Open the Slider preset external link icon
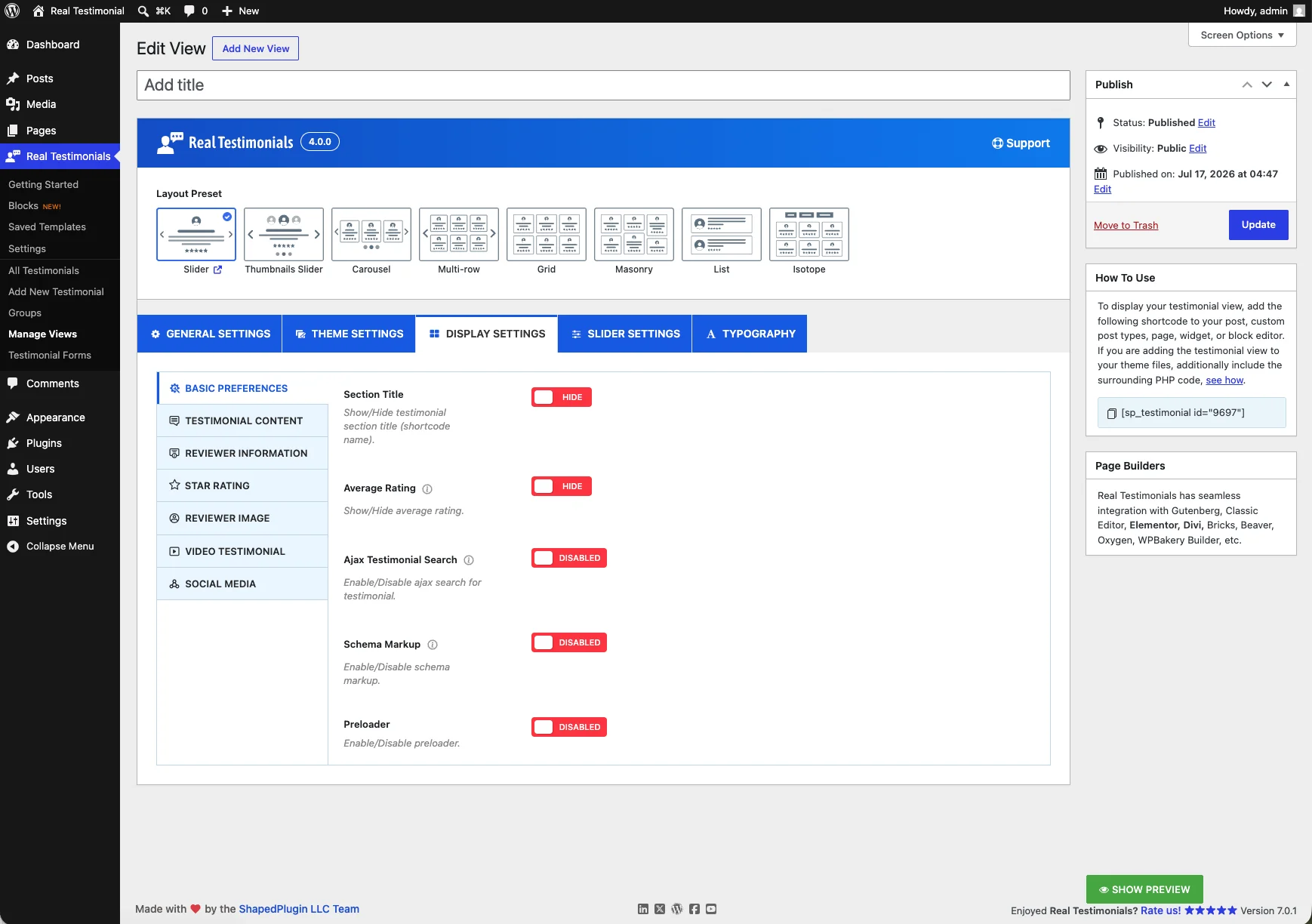 point(218,269)
